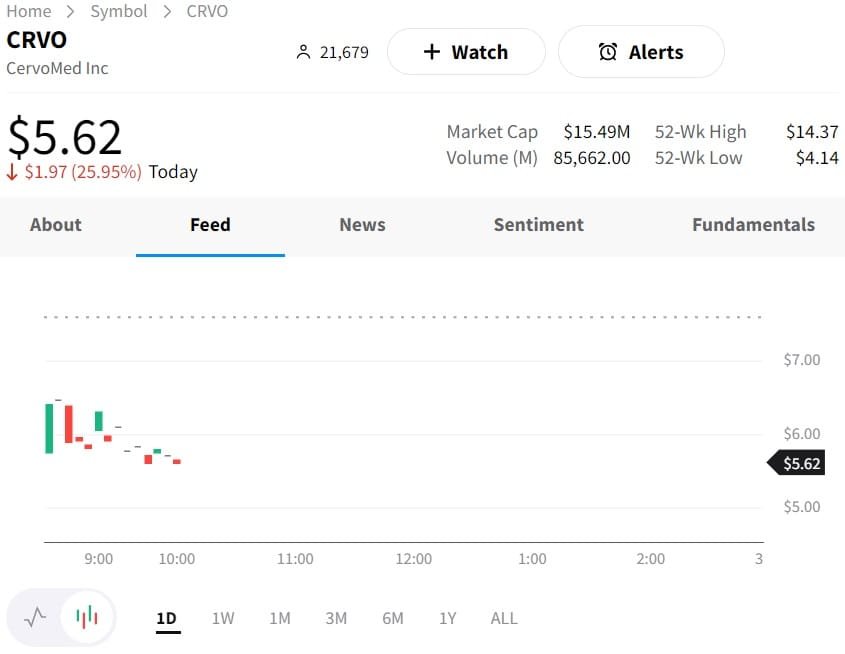The height and width of the screenshot is (654, 845).
Task: Switch to candlestick chart view
Action: pyautogui.click(x=87, y=617)
